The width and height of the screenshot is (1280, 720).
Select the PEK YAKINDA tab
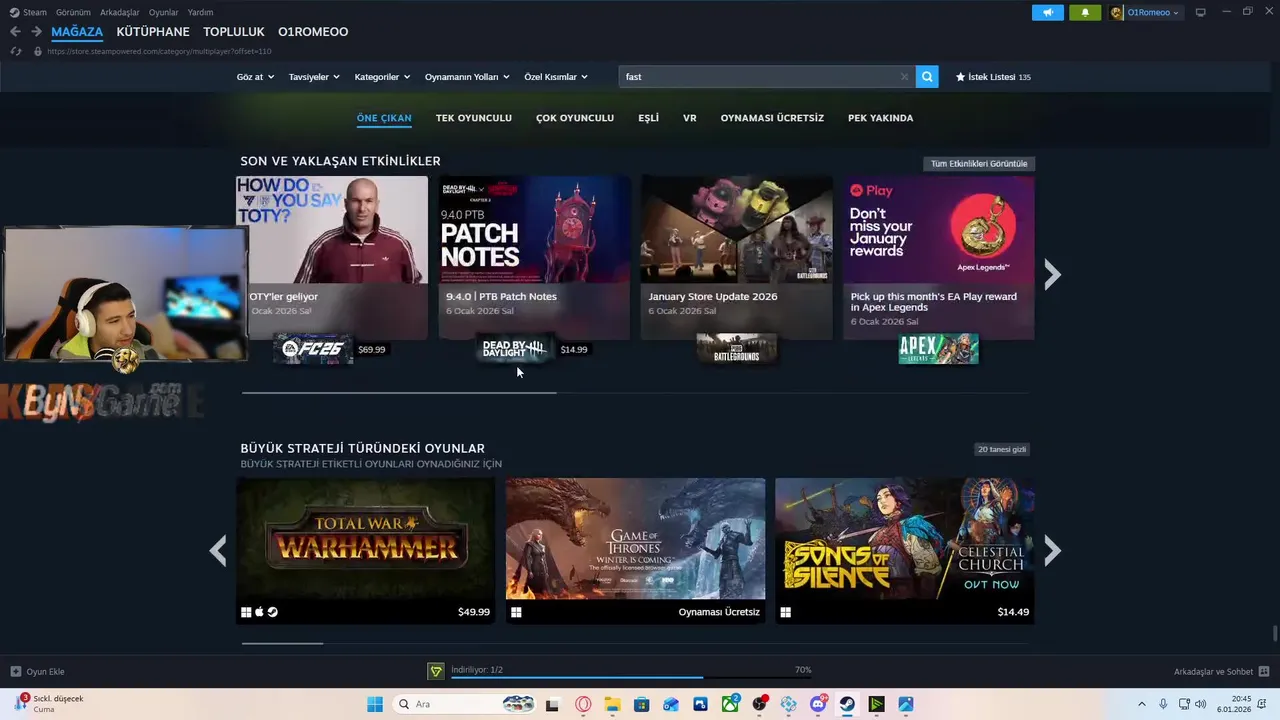pos(881,118)
